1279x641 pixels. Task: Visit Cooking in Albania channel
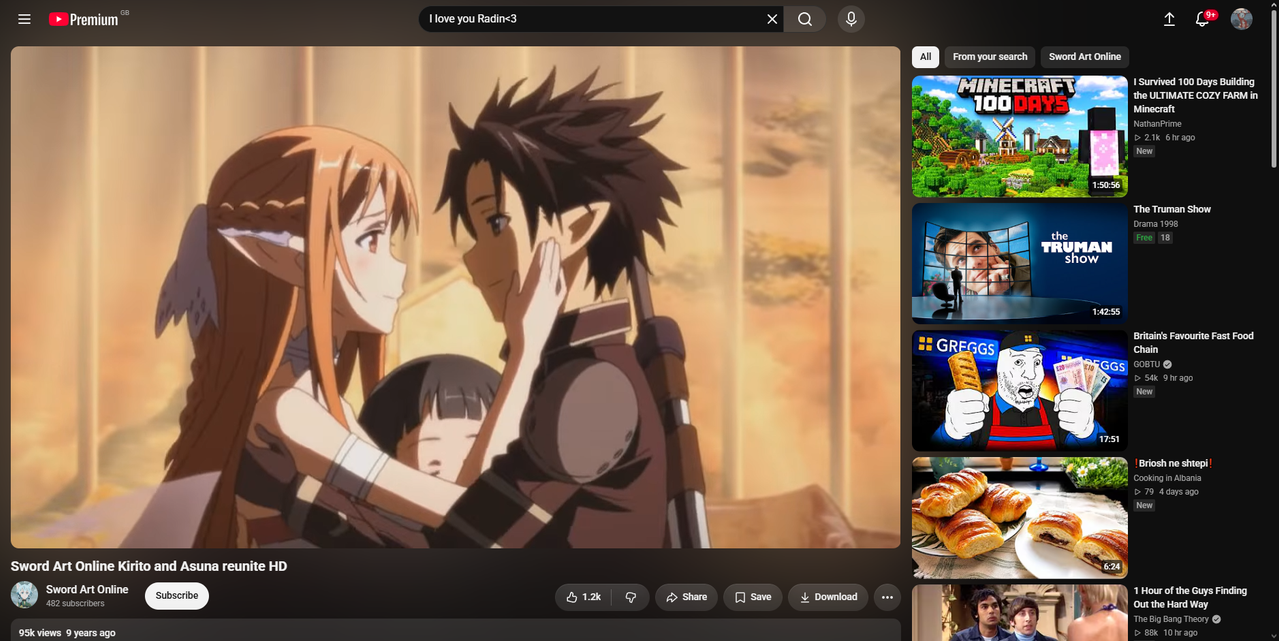pos(1167,478)
